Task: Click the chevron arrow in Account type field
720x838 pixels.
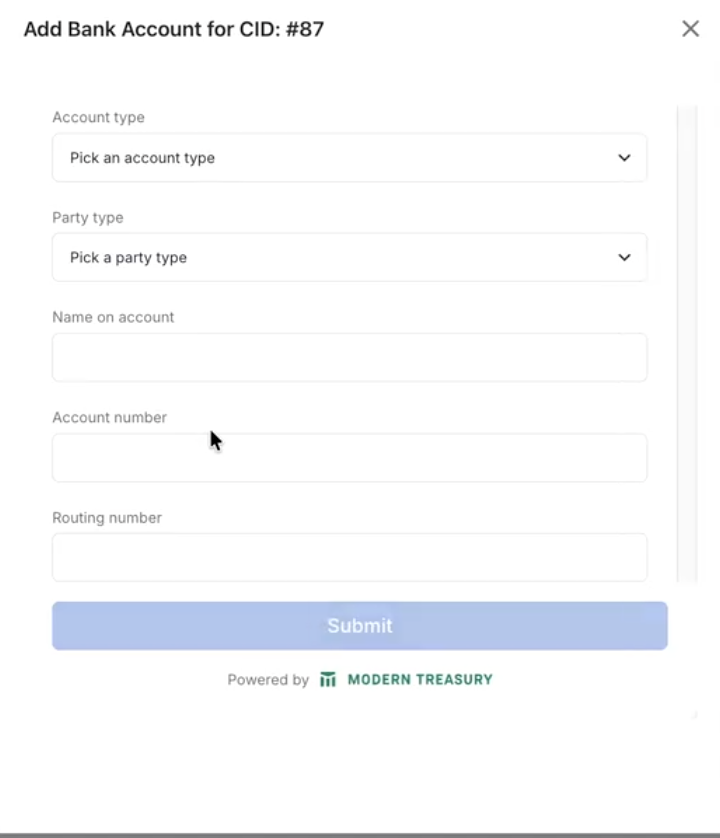Action: [x=624, y=158]
